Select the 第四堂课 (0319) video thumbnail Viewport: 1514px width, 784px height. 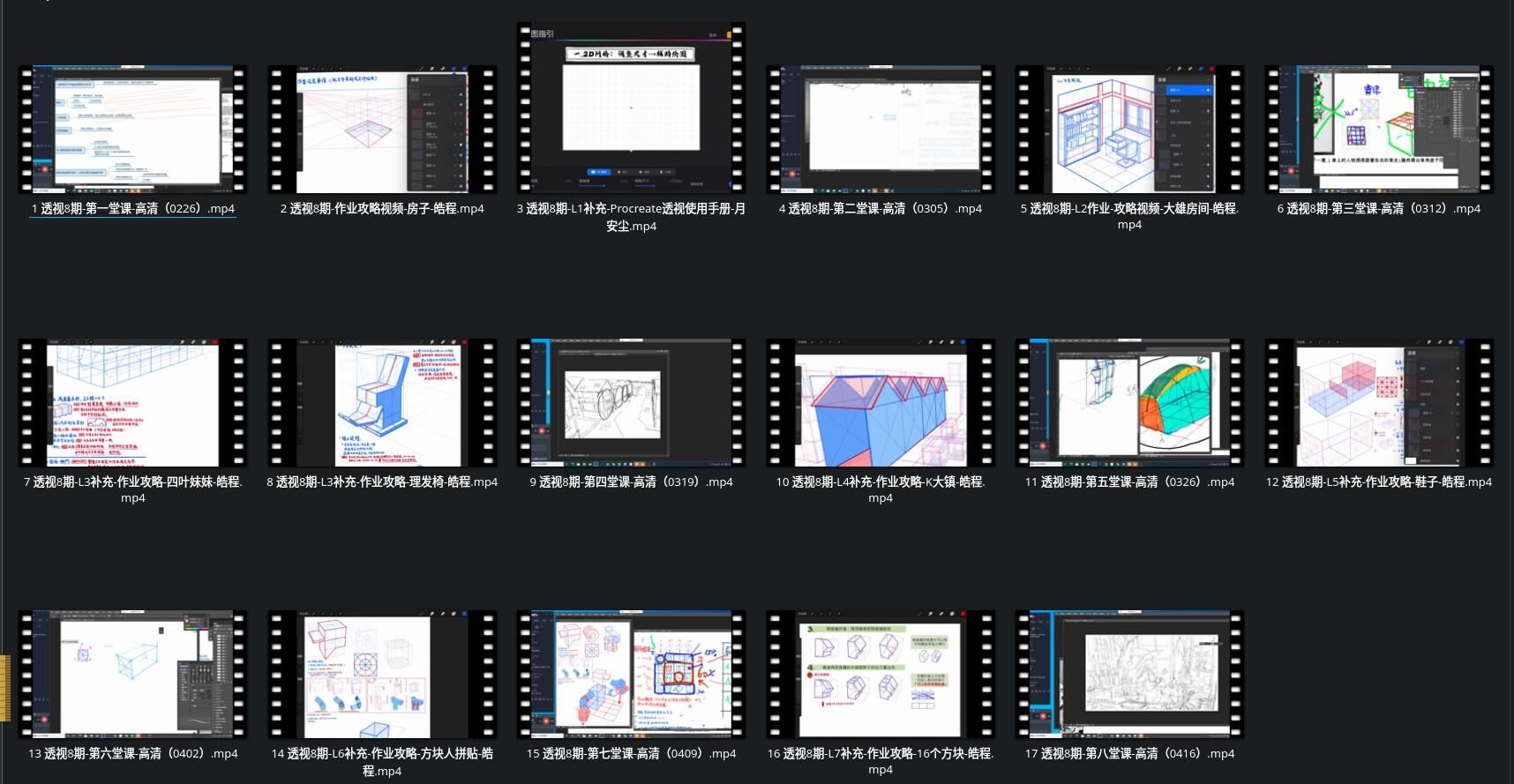pyautogui.click(x=631, y=402)
